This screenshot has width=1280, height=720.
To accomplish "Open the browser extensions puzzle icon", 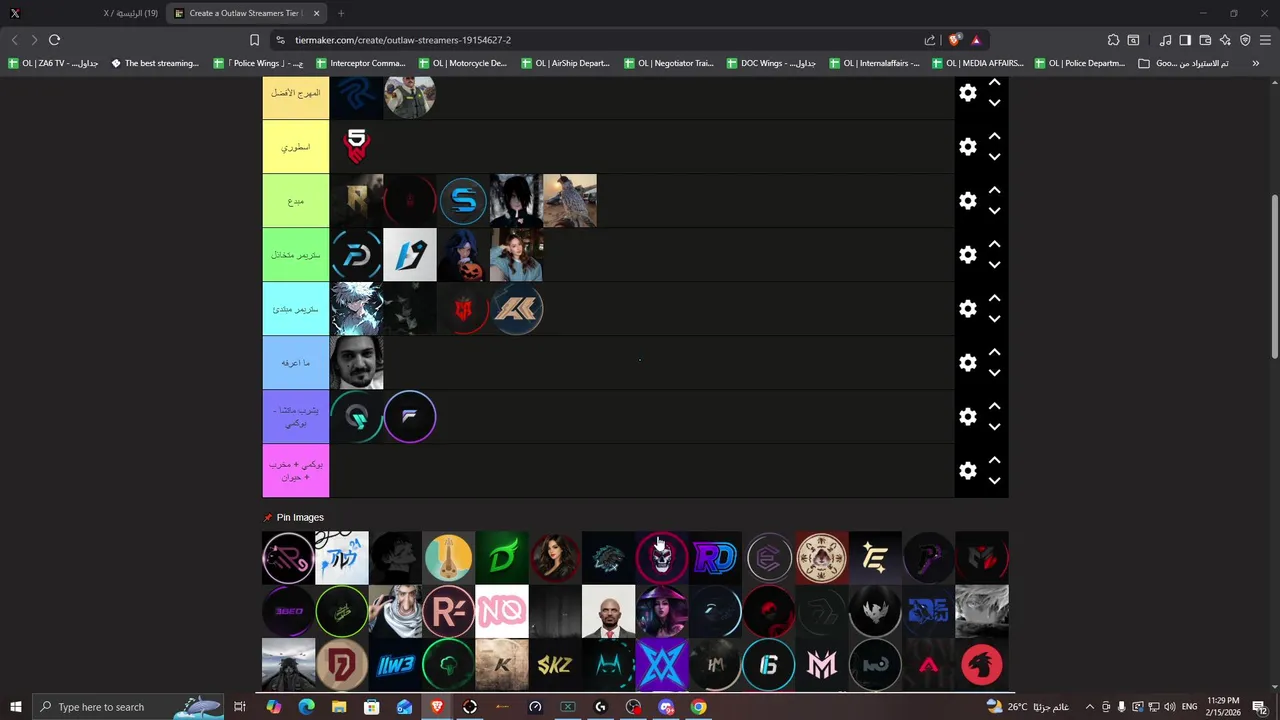I will 1113,40.
